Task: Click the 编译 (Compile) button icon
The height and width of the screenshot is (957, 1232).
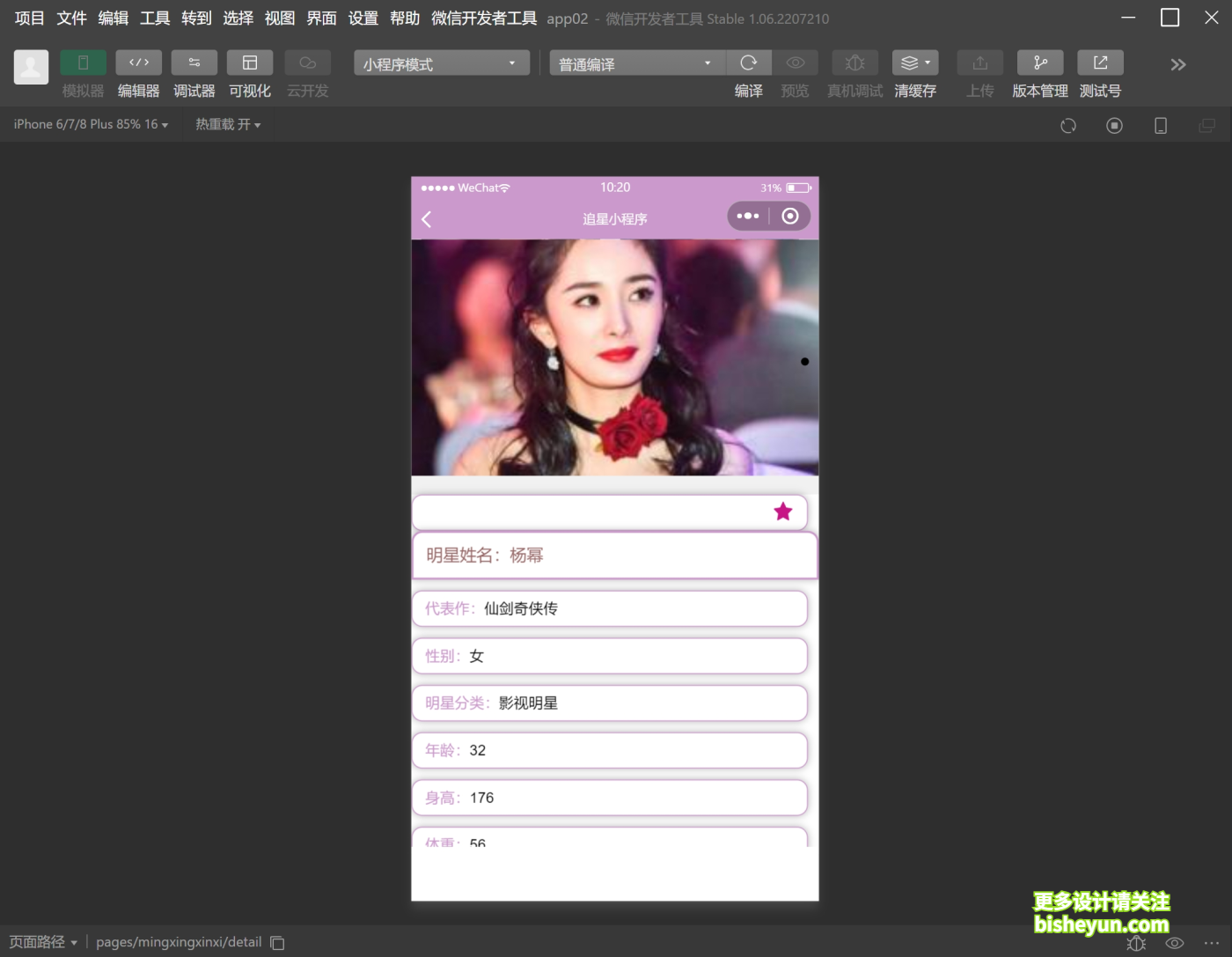Action: 749,63
